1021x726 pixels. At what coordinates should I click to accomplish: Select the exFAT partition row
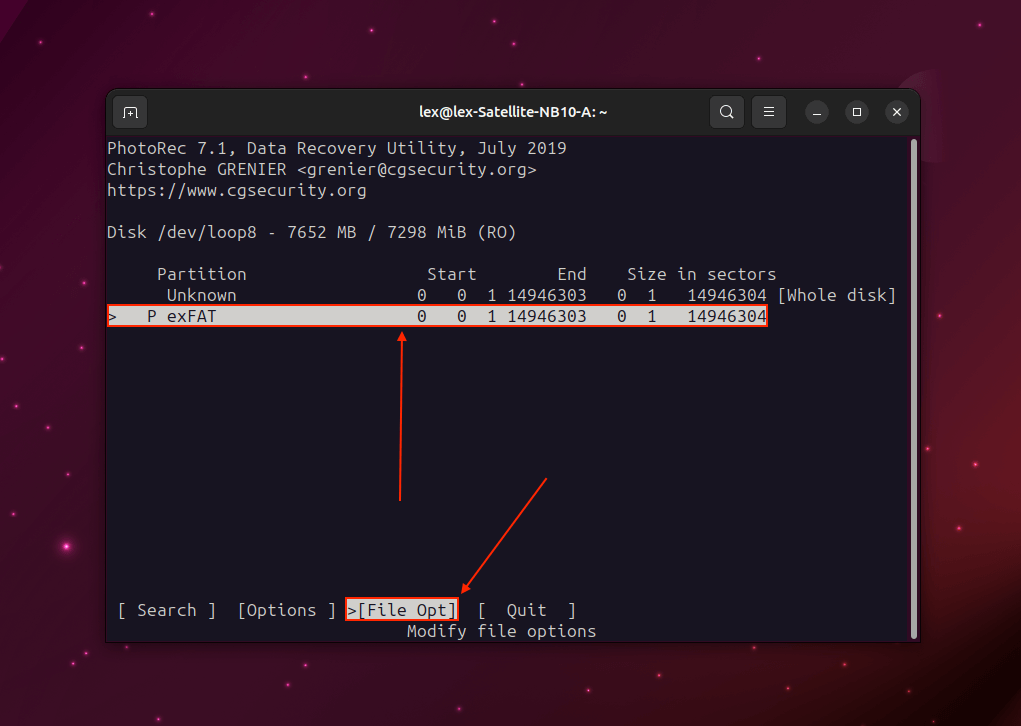pos(437,317)
